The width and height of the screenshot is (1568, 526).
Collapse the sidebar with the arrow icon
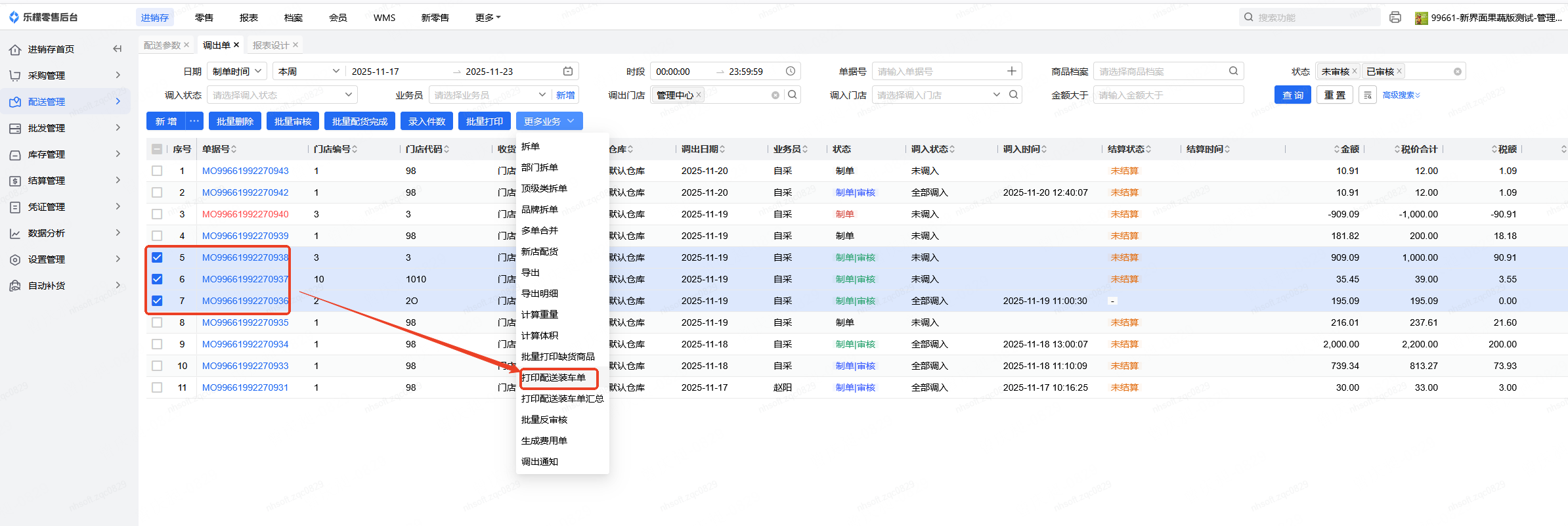coord(118,49)
